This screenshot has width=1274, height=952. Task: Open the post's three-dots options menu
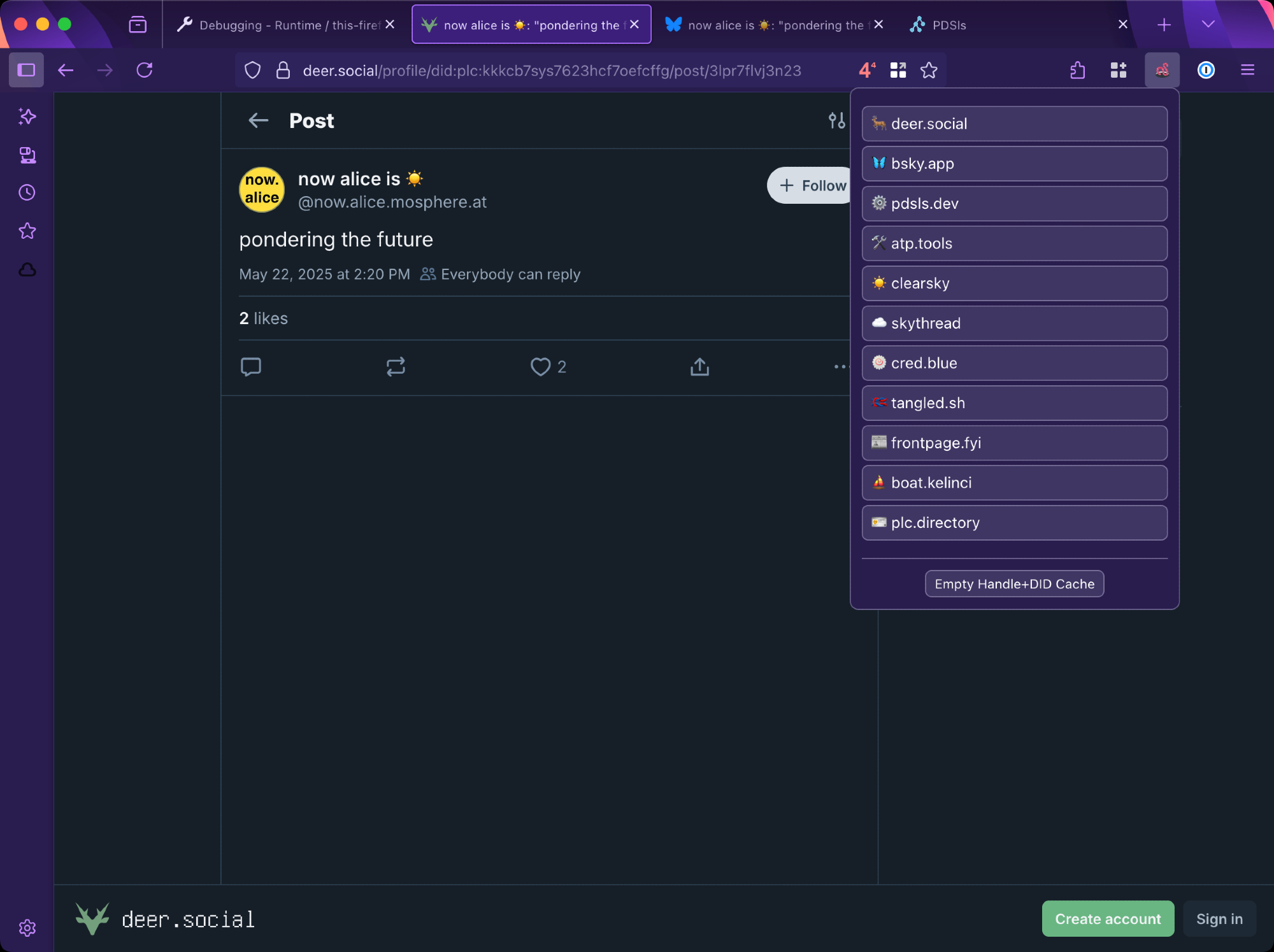[841, 367]
